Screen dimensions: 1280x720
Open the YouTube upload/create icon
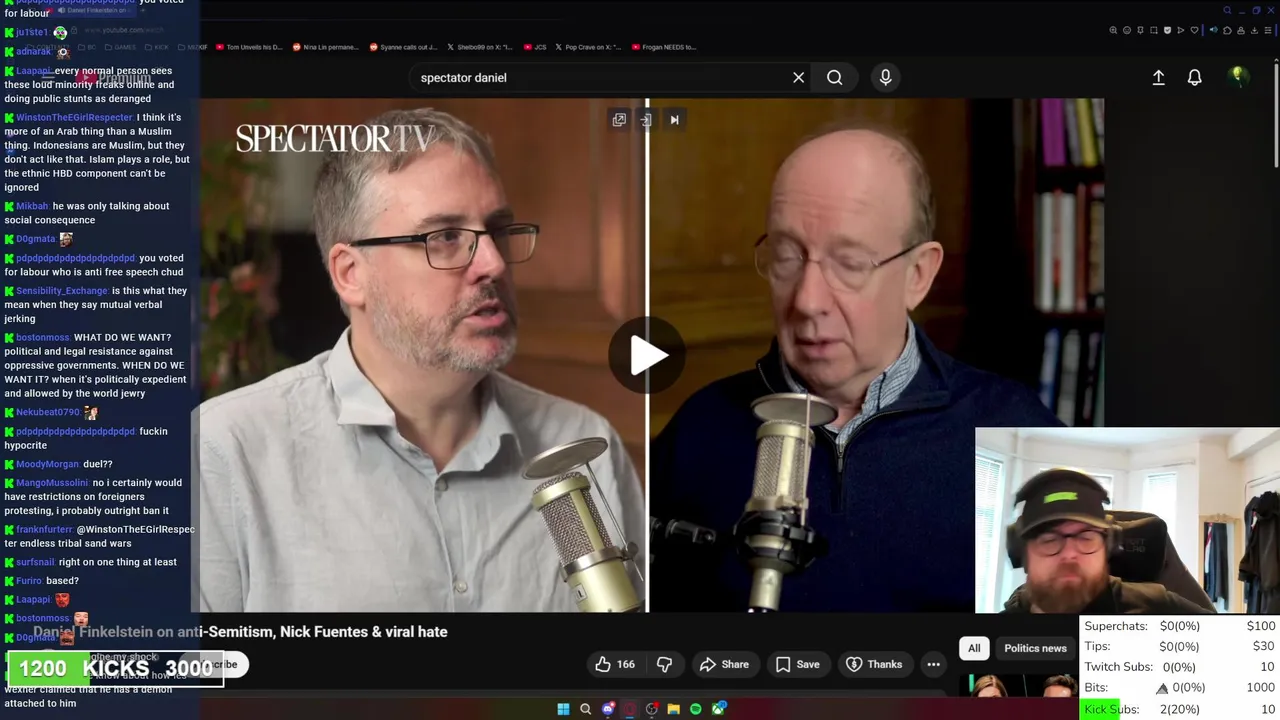1158,77
